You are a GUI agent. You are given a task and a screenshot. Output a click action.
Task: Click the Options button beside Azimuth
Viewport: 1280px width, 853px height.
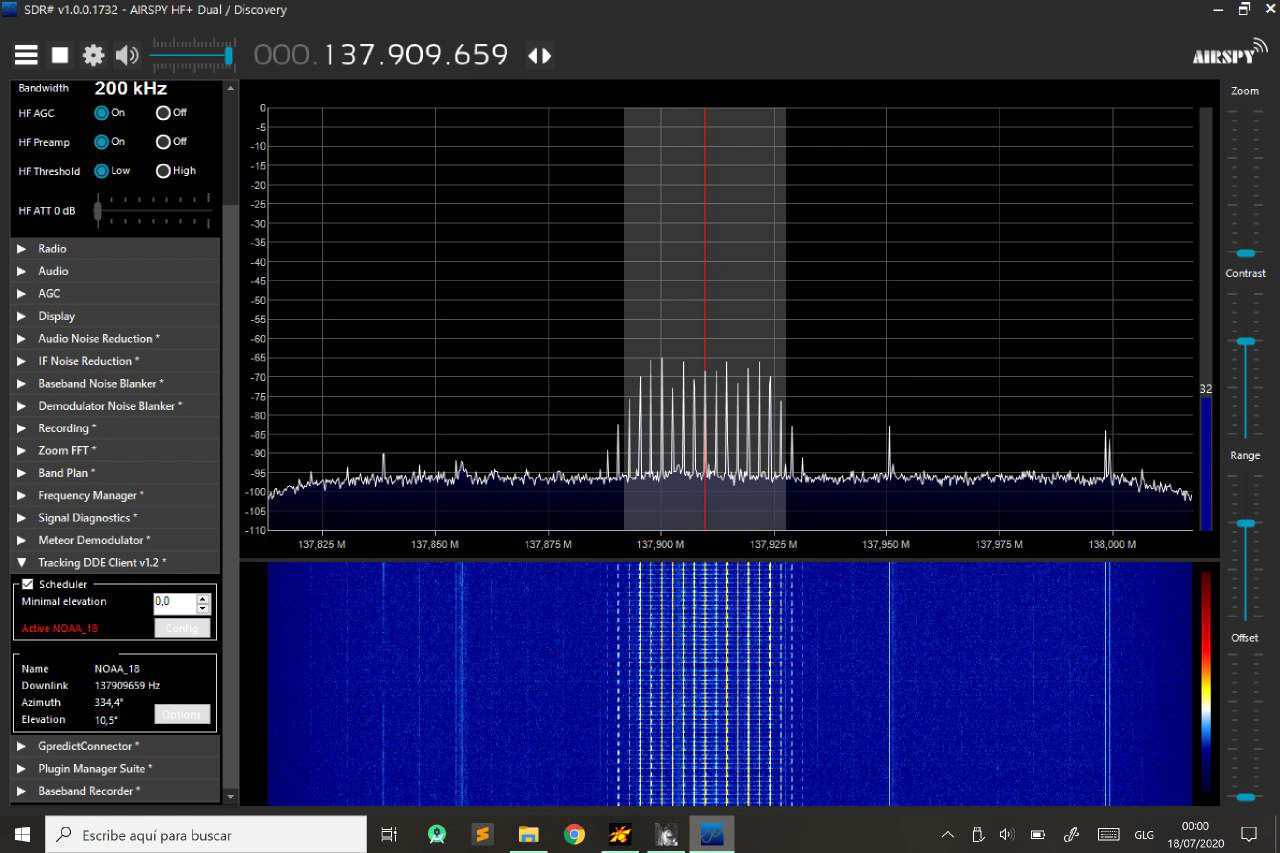pos(182,714)
